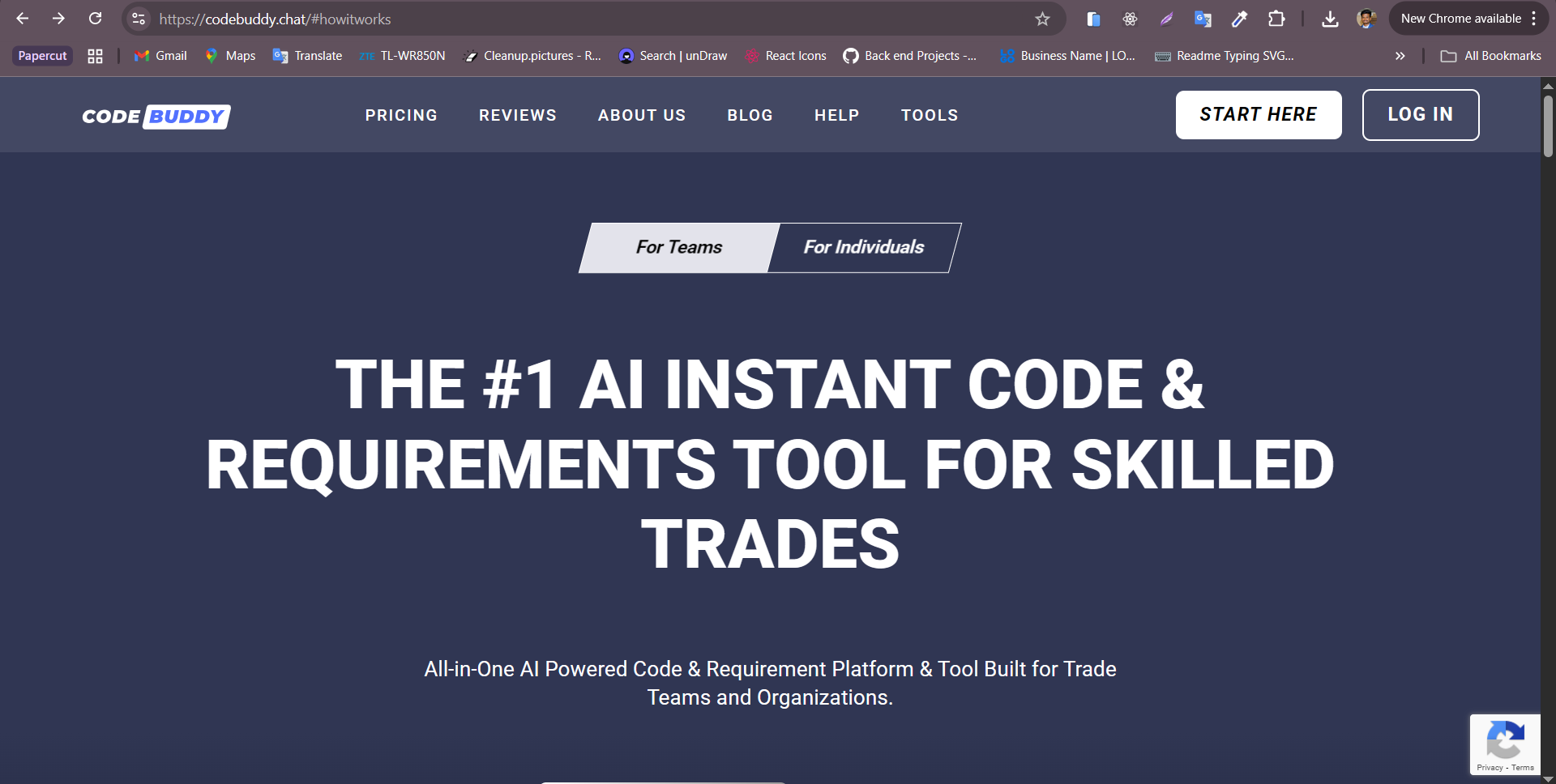
Task: Expand the bookmarks overflow chevron
Action: pos(1400,56)
